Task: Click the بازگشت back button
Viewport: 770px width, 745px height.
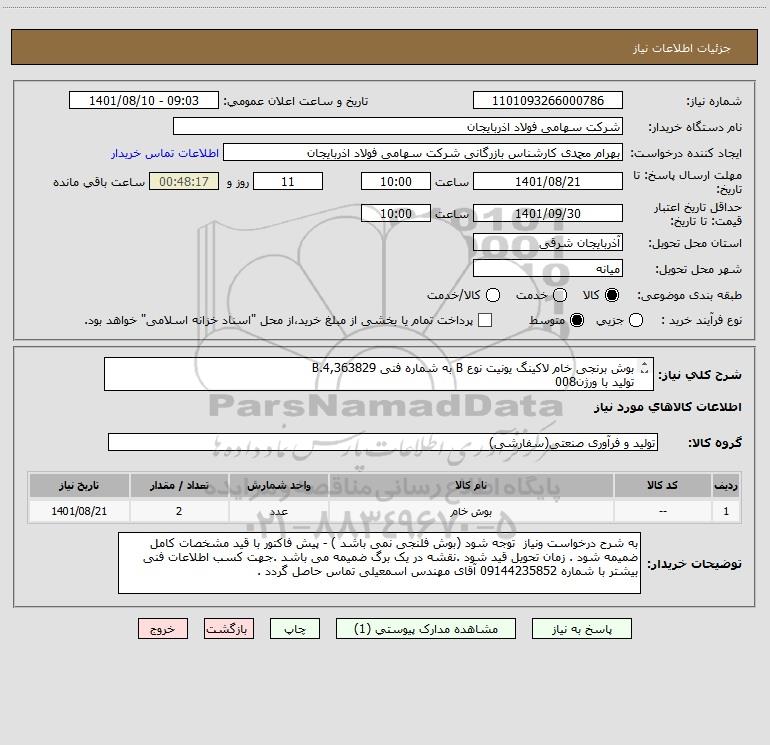Action: click(229, 629)
